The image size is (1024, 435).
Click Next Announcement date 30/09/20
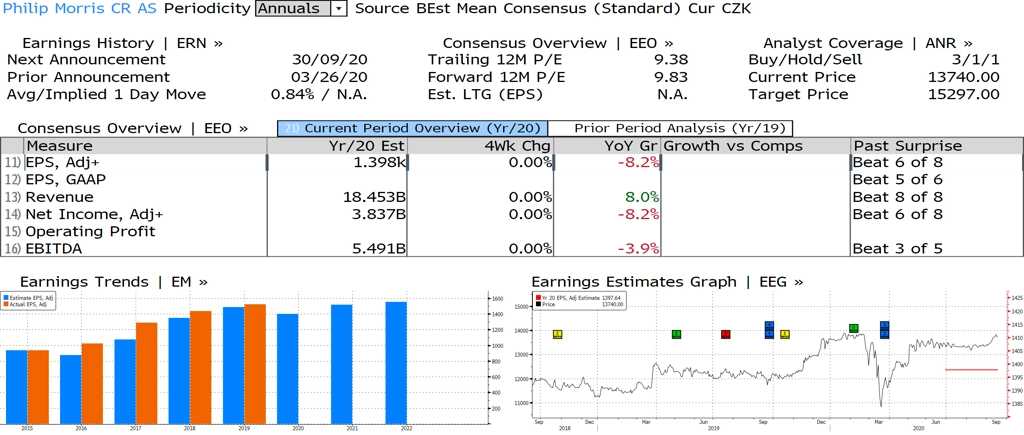330,59
